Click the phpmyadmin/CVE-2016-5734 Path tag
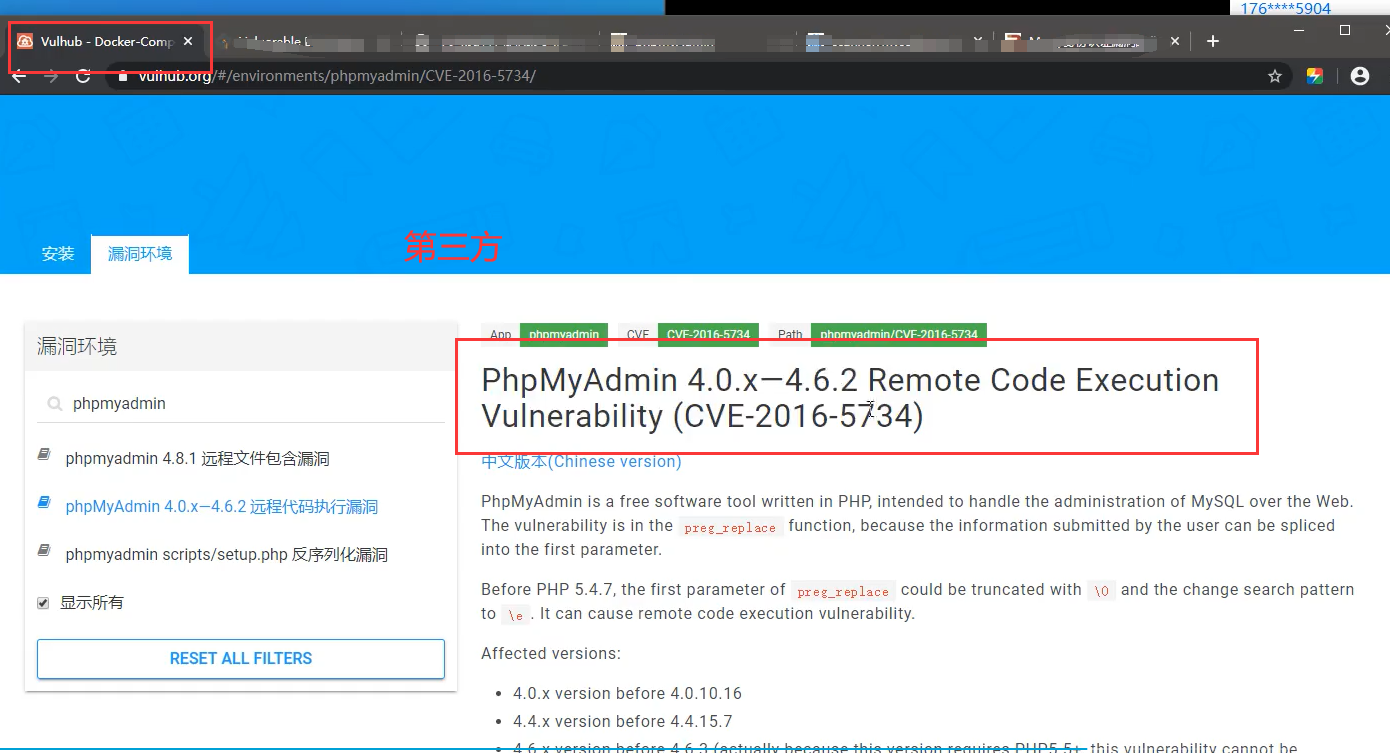This screenshot has height=753, width=1390. point(899,335)
